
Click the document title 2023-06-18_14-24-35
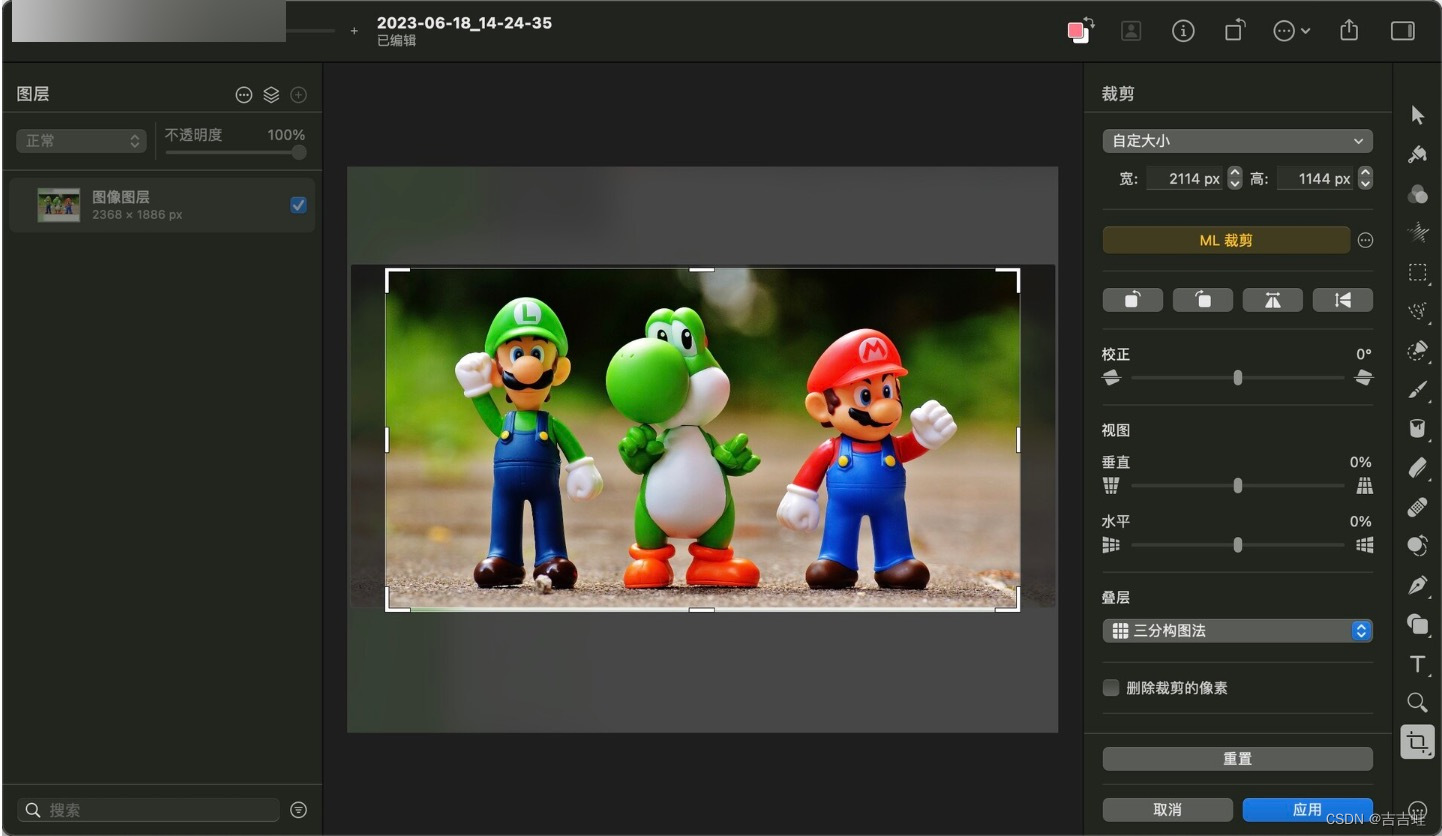coord(464,23)
